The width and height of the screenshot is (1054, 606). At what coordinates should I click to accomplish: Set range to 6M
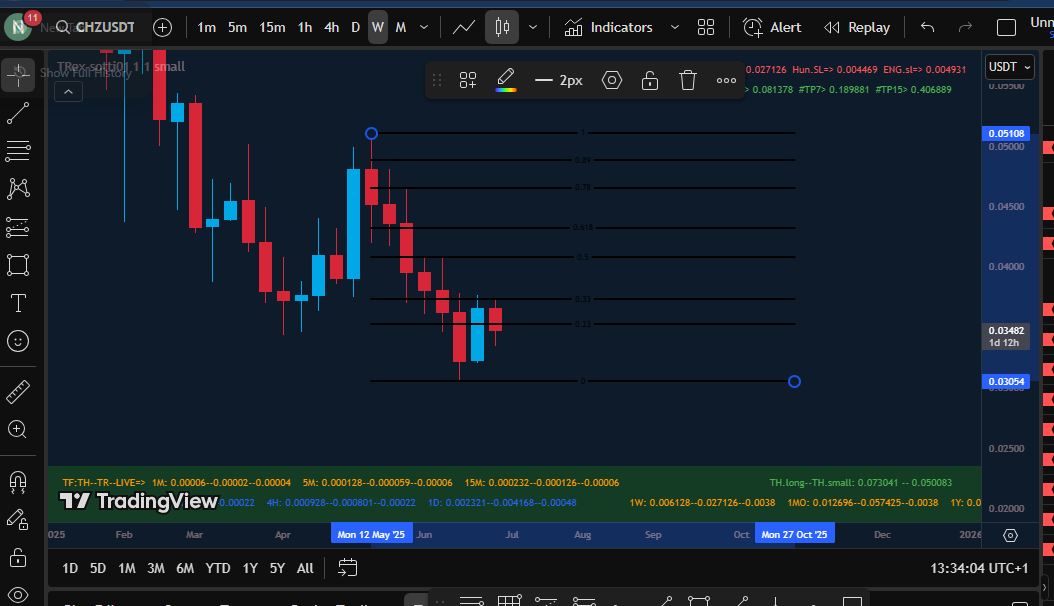point(185,568)
